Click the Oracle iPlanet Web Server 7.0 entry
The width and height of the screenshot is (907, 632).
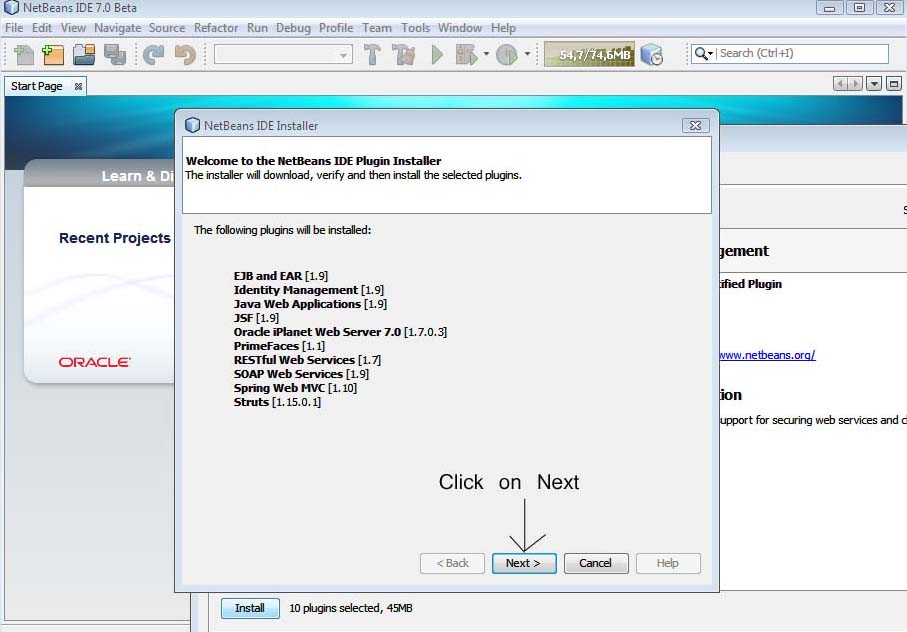[x=340, y=332]
